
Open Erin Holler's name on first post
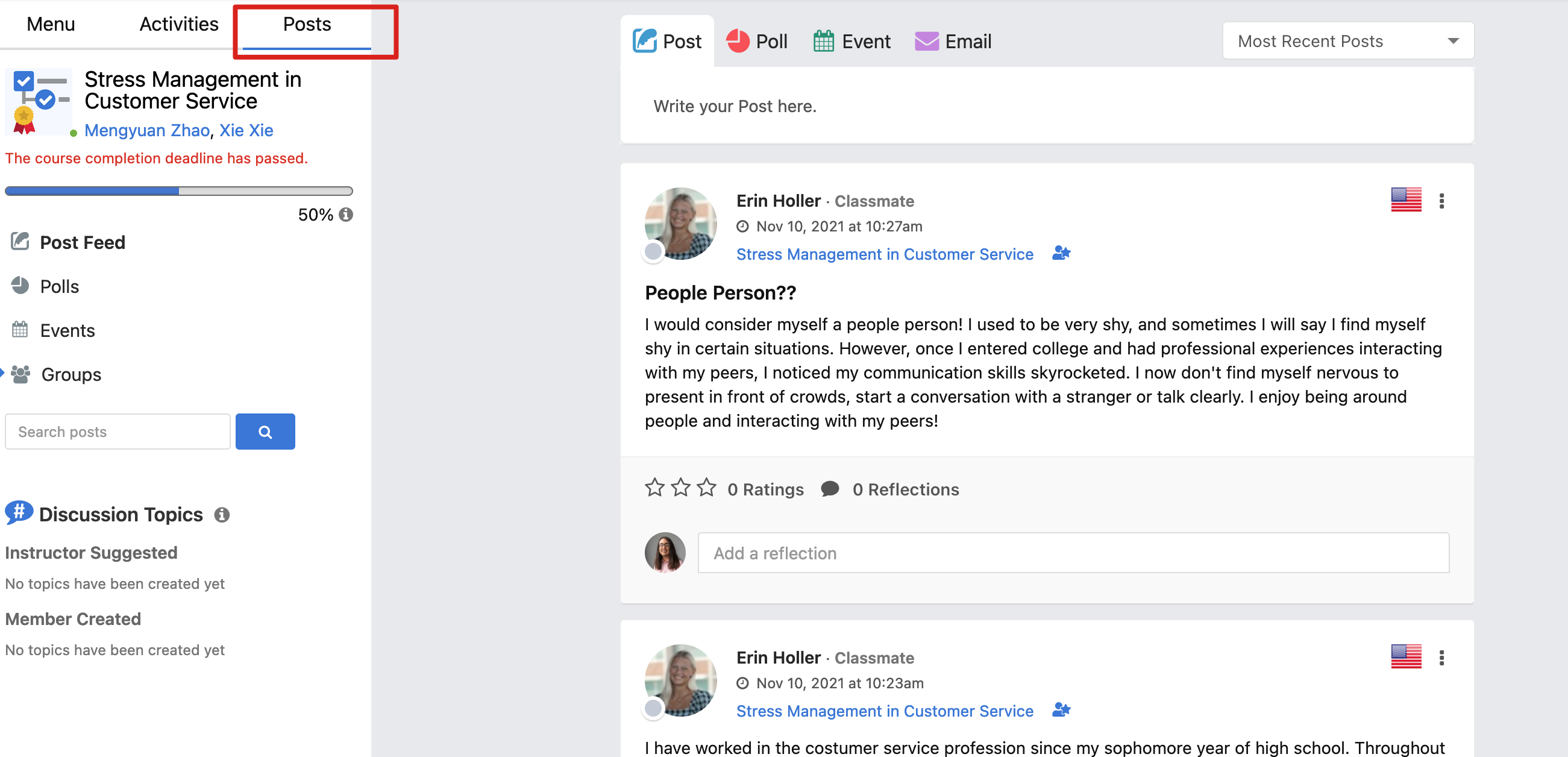[x=779, y=200]
